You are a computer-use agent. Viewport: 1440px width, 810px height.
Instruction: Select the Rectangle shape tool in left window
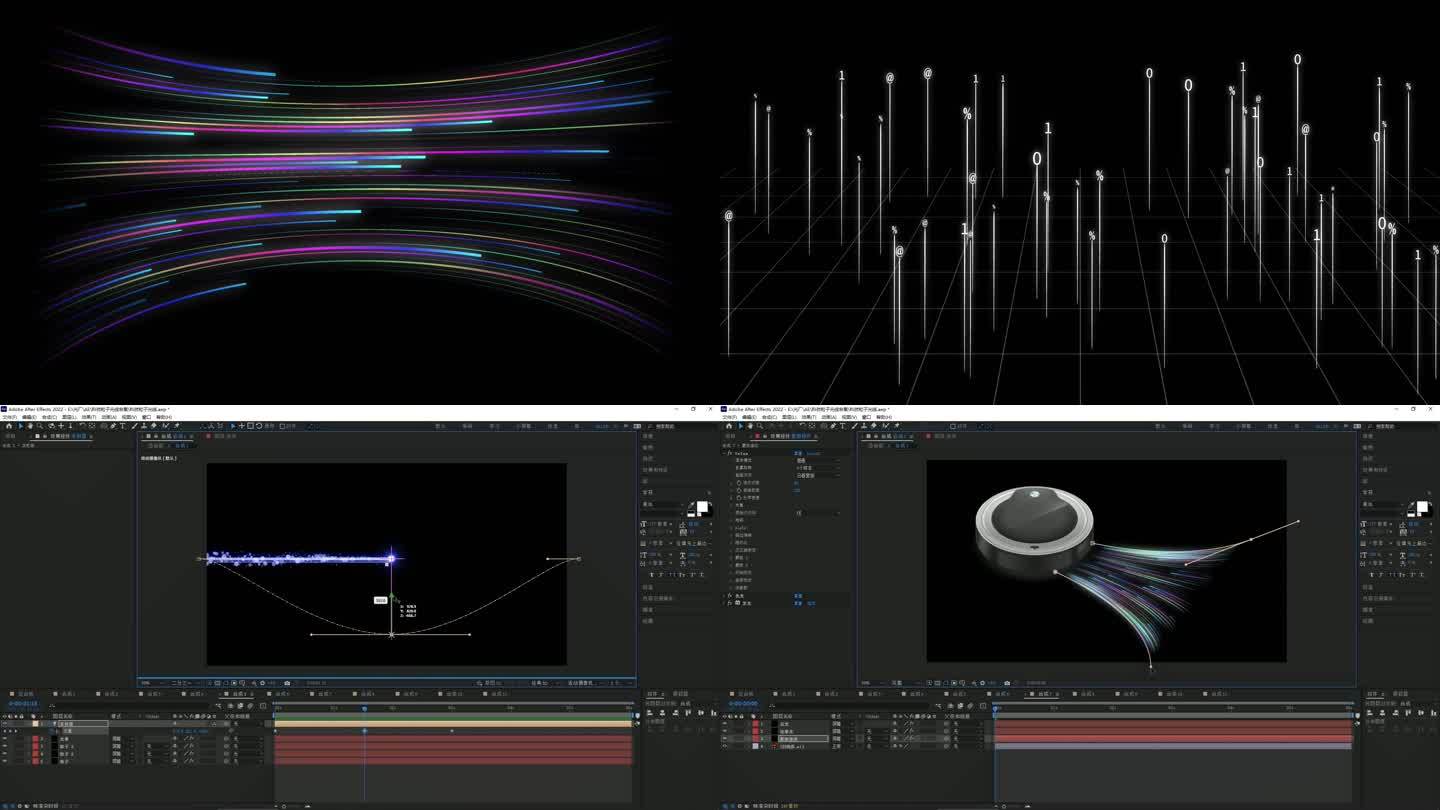point(103,426)
